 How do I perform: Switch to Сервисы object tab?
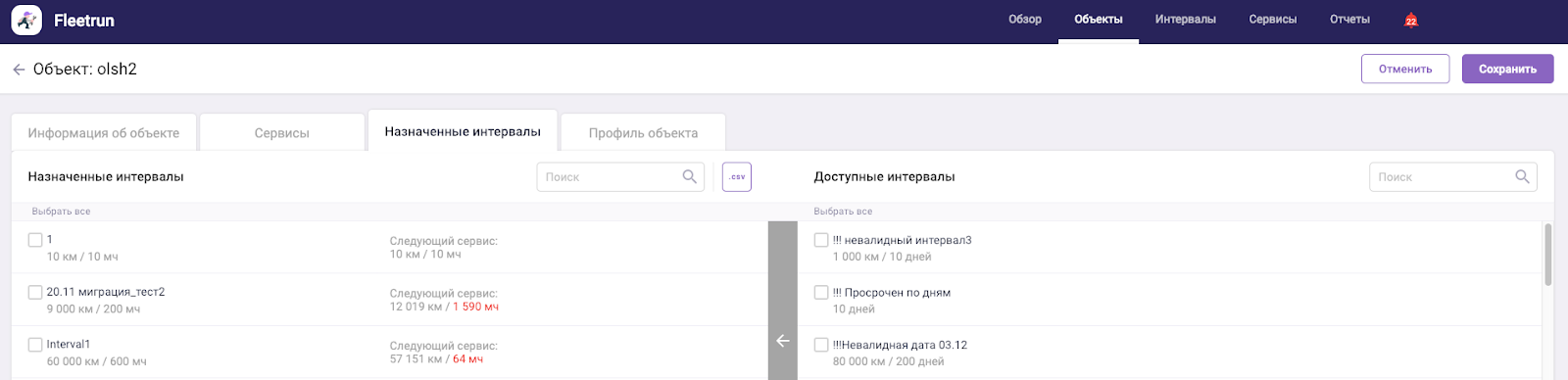(282, 132)
